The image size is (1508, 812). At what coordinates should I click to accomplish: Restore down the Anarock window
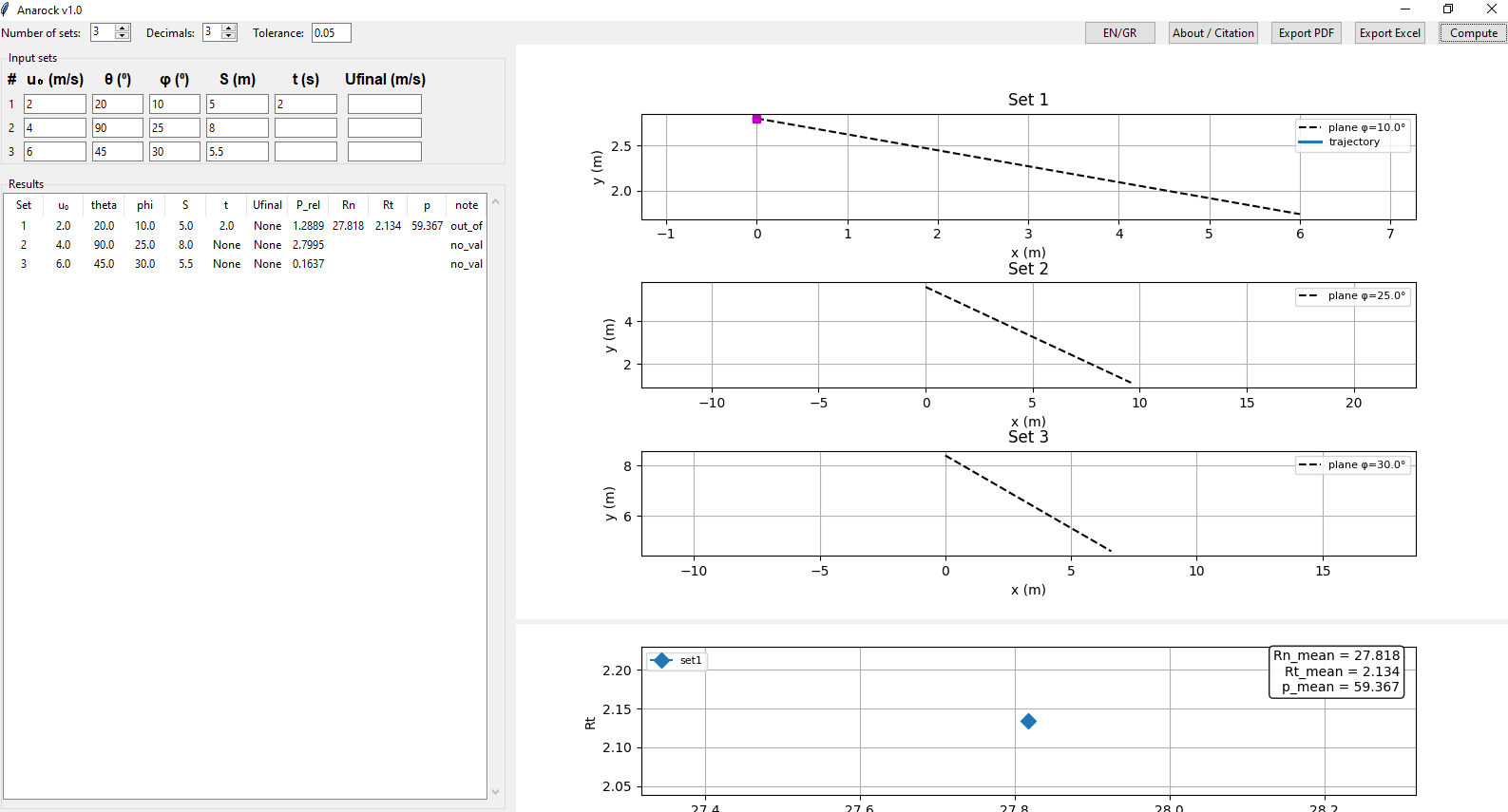pyautogui.click(x=1448, y=9)
